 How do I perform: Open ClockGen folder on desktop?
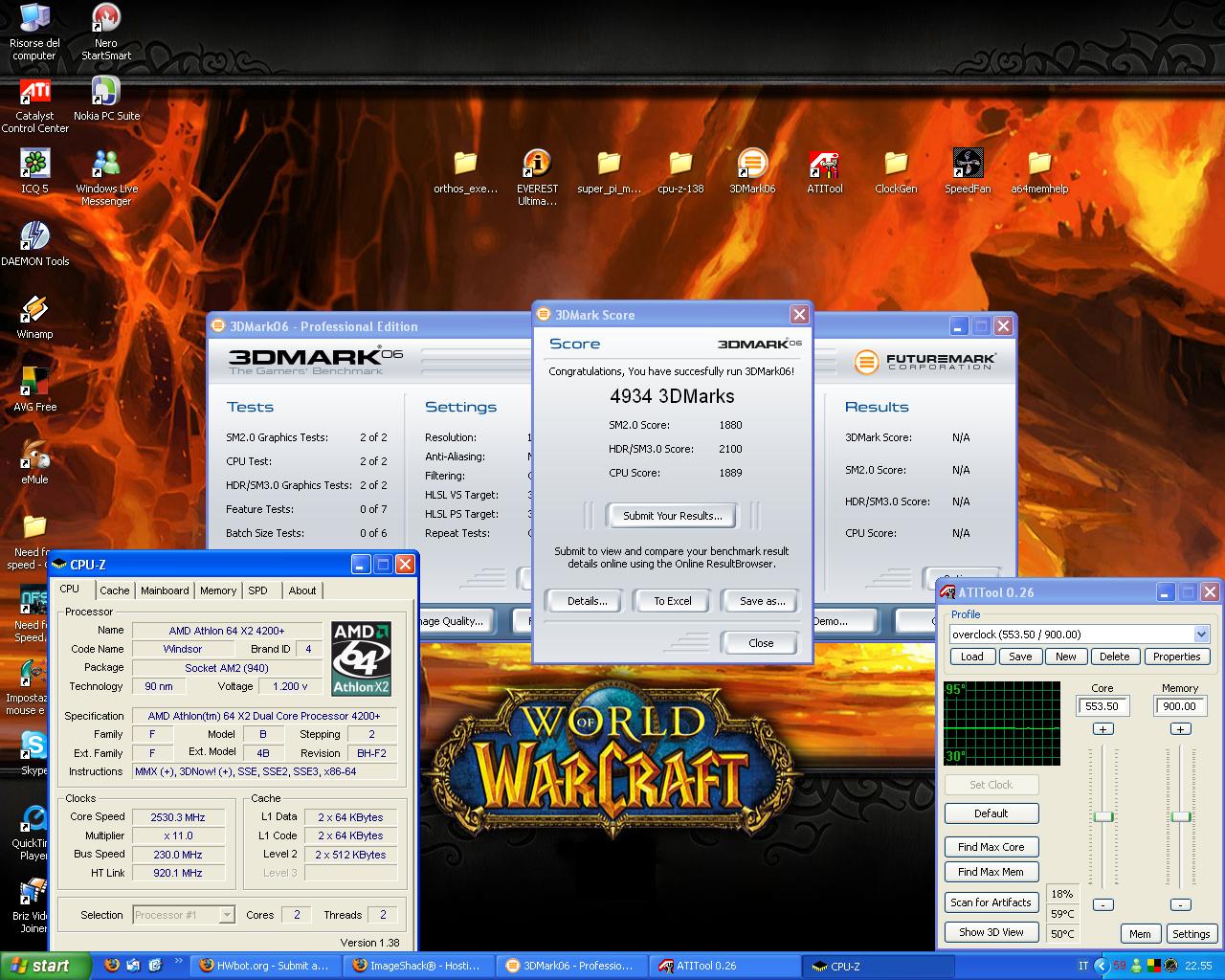coord(896,172)
